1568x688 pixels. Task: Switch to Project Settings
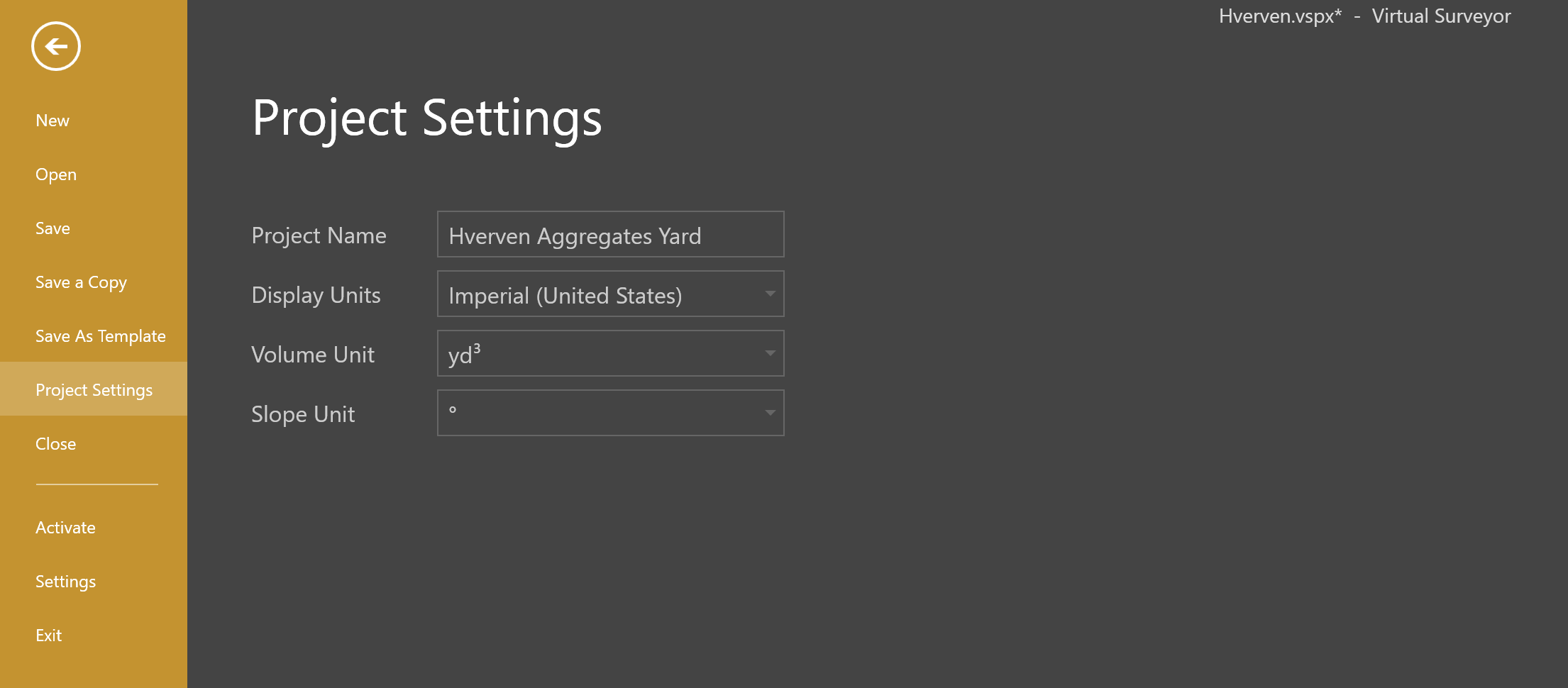tap(94, 389)
